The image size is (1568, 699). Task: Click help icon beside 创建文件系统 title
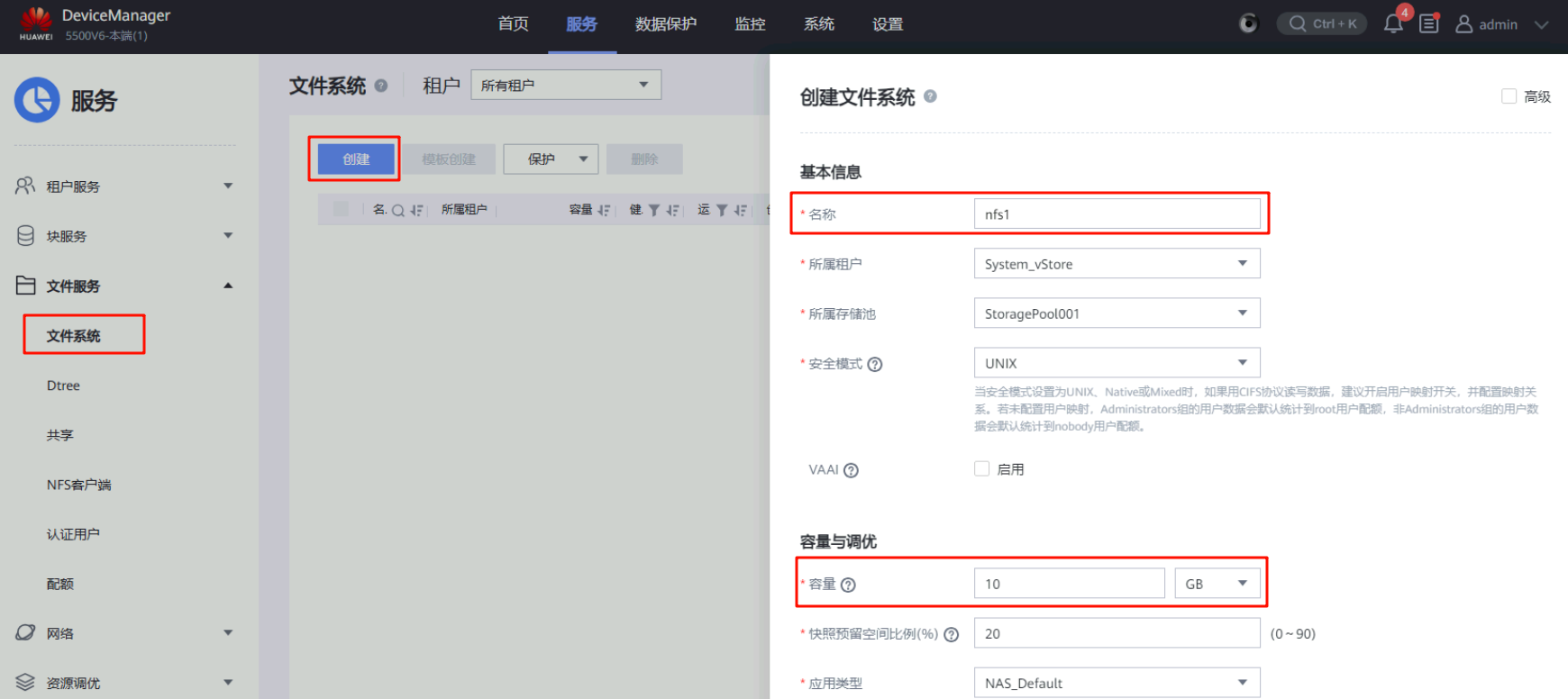(930, 96)
